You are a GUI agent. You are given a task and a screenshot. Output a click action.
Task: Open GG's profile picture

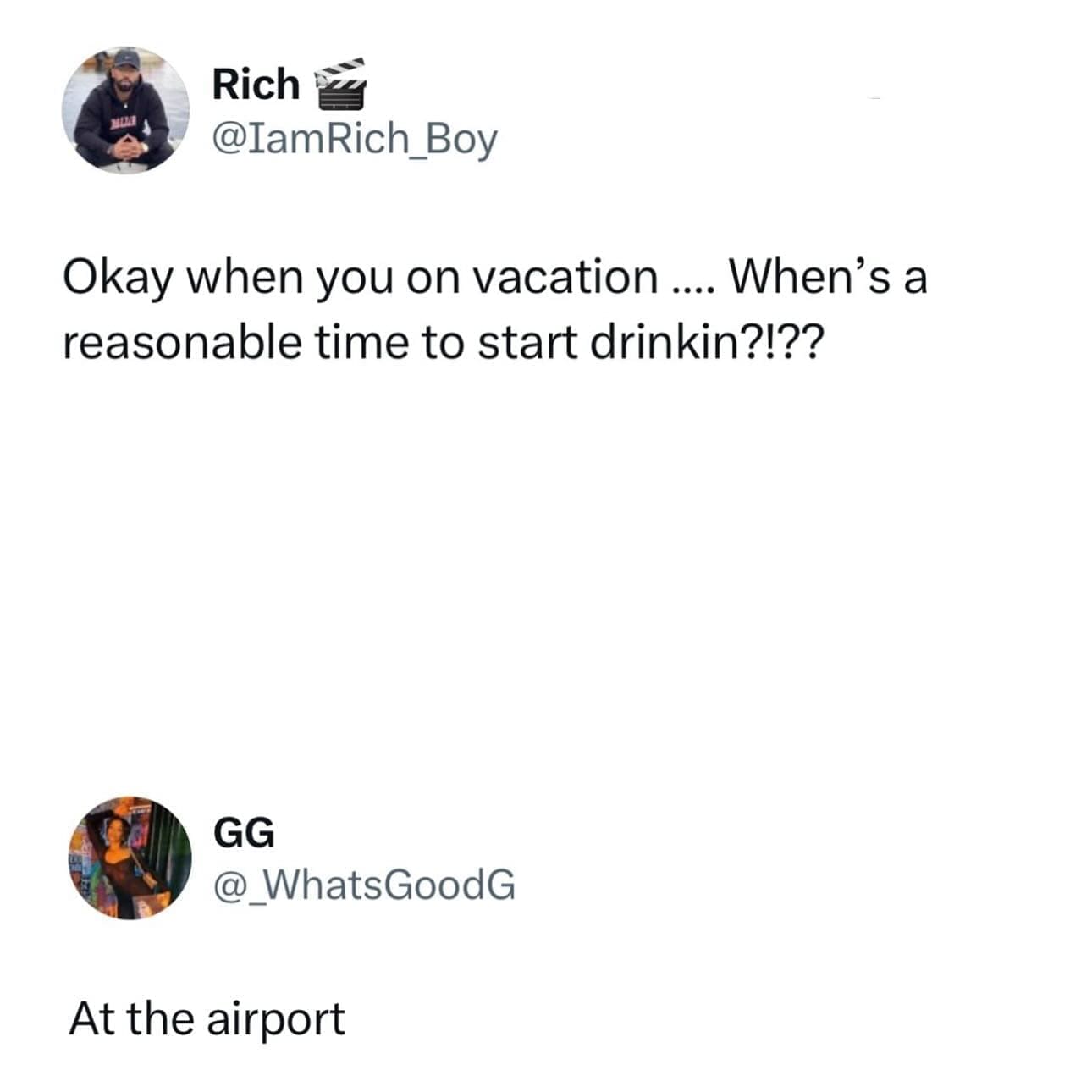[x=130, y=858]
